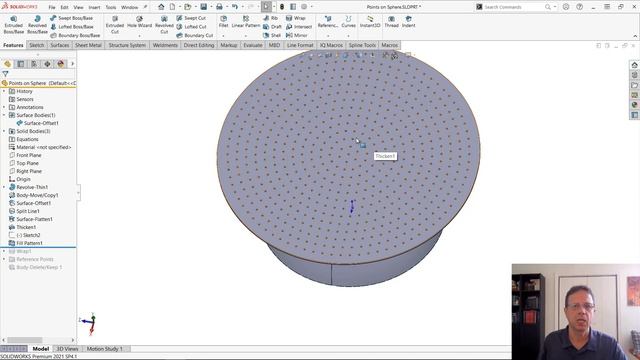This screenshot has width=640, height=360.
Task: Expand the Revolve-Thin1 feature node
Action: pyautogui.click(x=4, y=187)
